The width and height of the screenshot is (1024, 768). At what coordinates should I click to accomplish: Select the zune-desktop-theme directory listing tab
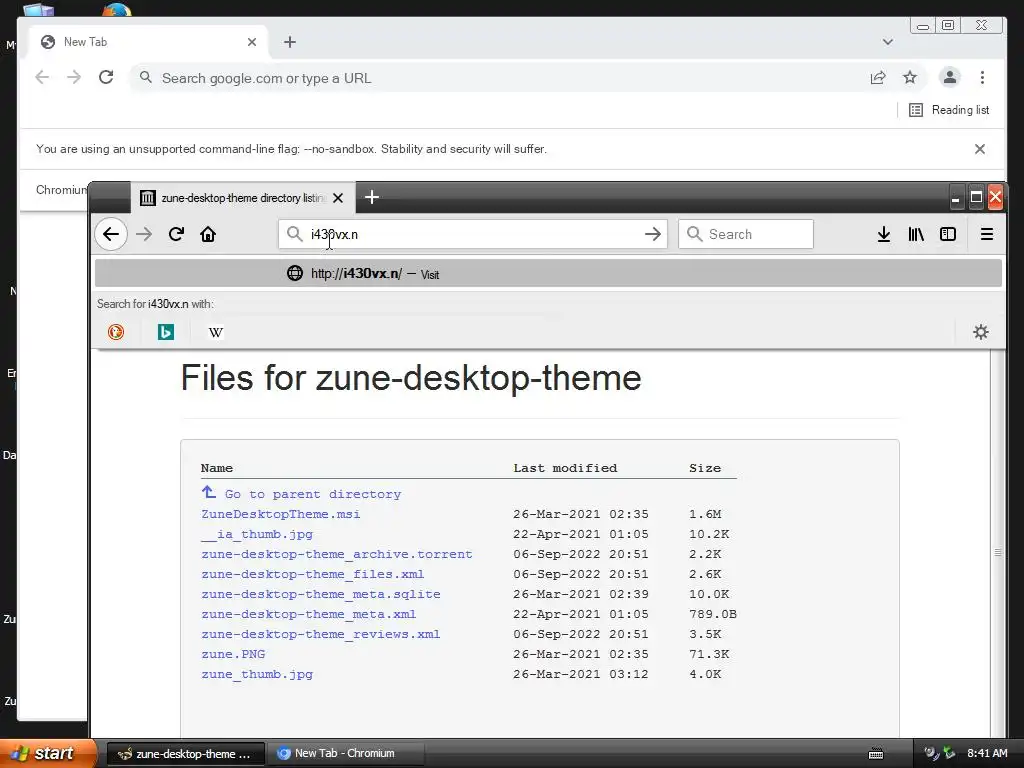(243, 198)
